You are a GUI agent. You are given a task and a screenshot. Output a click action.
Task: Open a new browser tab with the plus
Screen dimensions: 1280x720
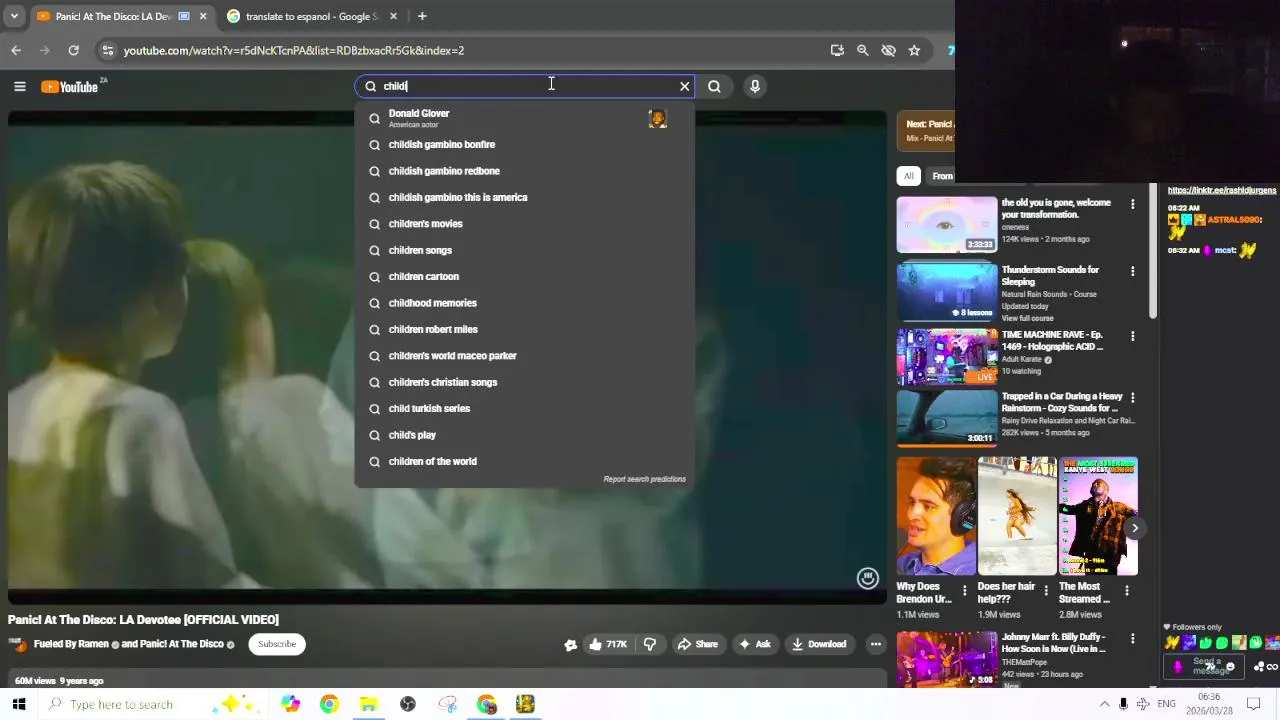422,16
